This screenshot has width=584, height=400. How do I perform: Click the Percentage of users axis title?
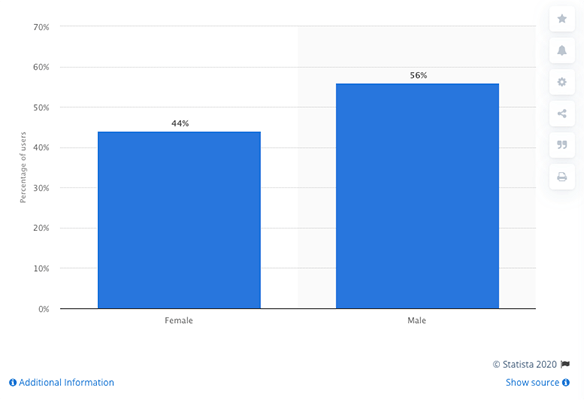point(23,167)
